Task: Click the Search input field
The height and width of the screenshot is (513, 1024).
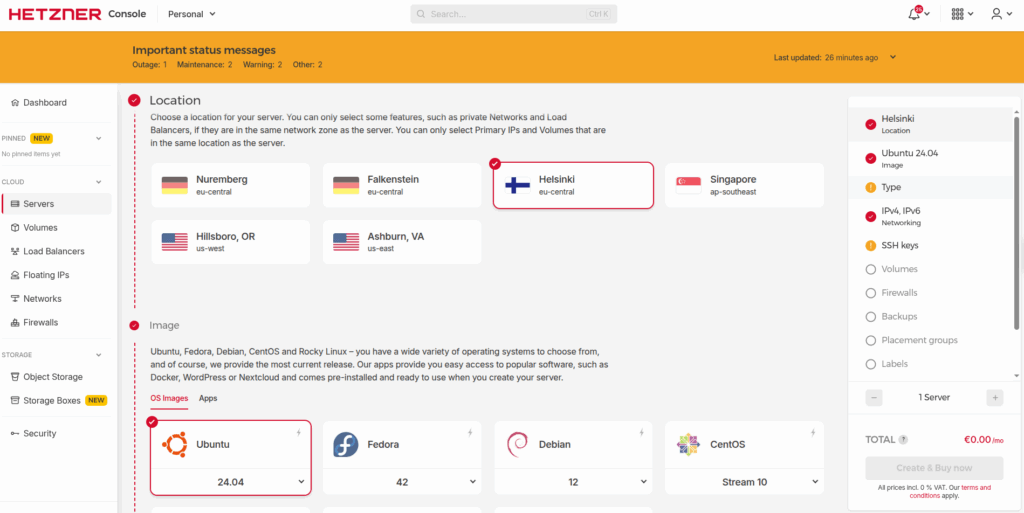Action: click(x=513, y=14)
